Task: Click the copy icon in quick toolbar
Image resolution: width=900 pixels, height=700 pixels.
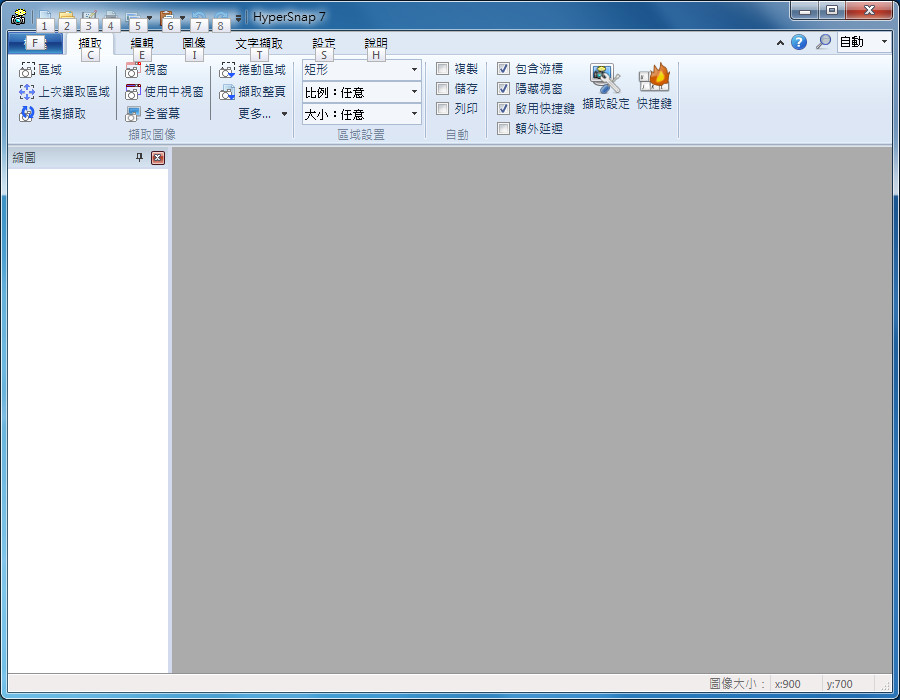Action: (x=133, y=16)
